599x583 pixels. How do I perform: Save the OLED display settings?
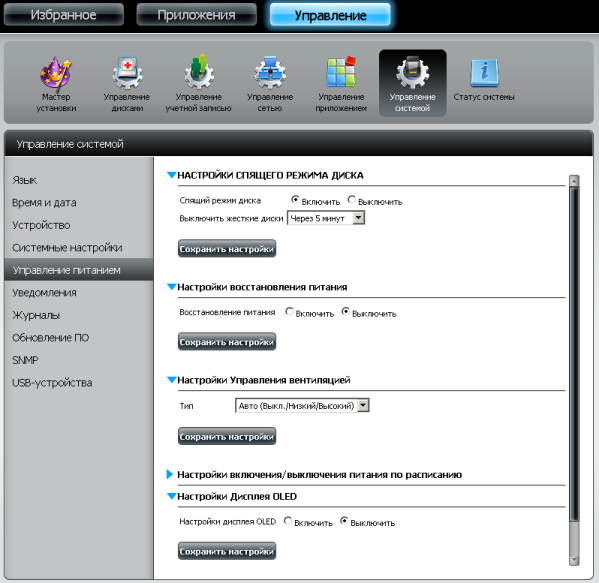click(x=227, y=551)
